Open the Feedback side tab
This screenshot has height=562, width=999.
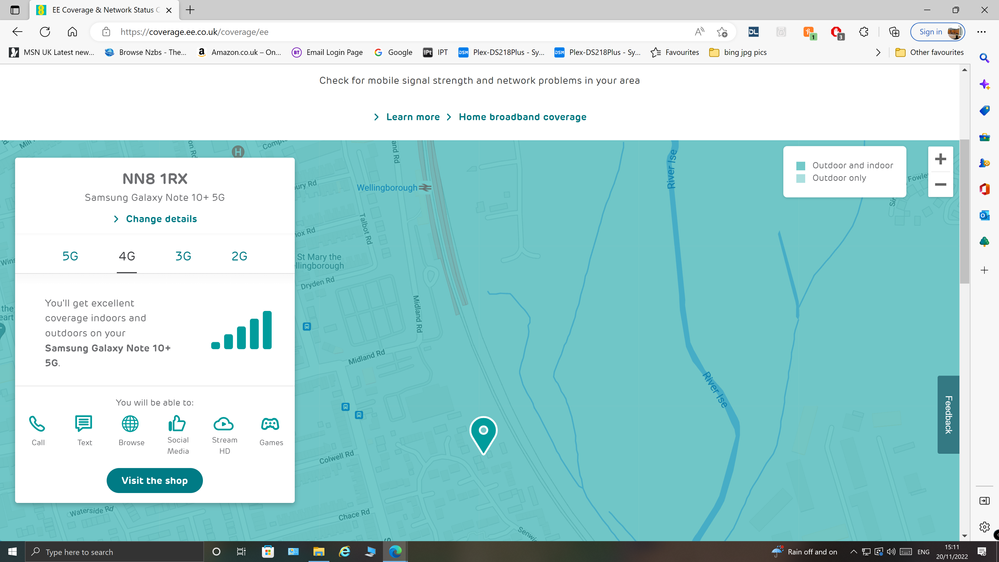tap(948, 415)
